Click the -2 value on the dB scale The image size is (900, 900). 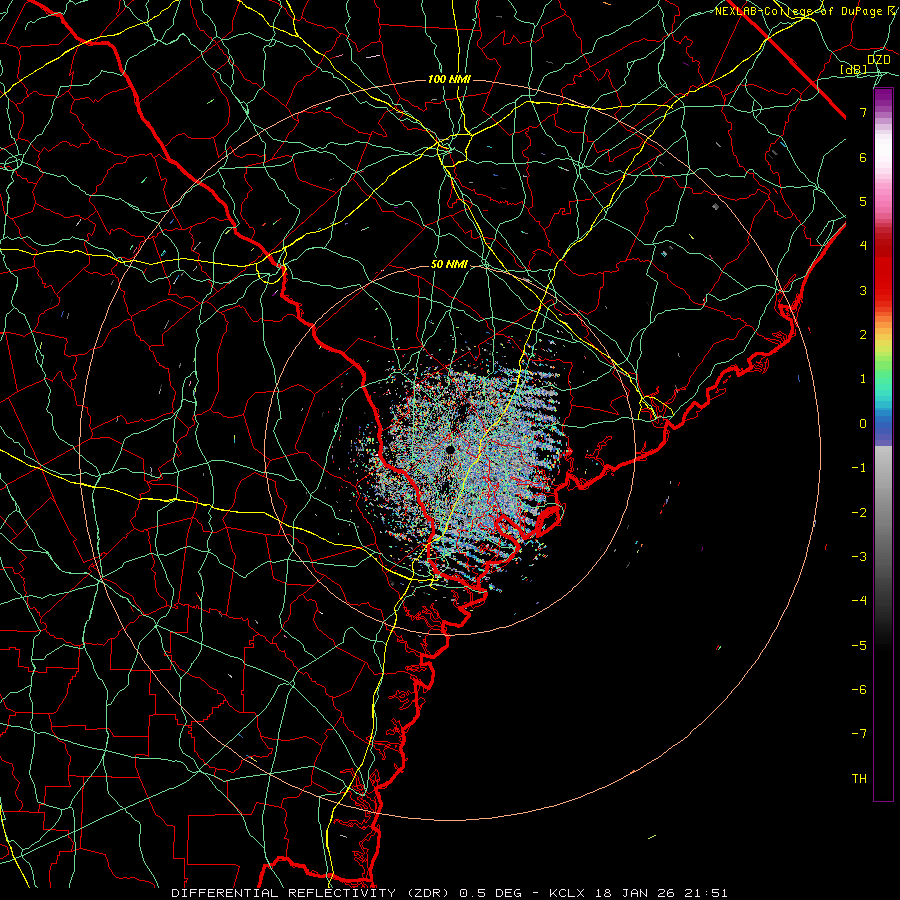(x=859, y=512)
